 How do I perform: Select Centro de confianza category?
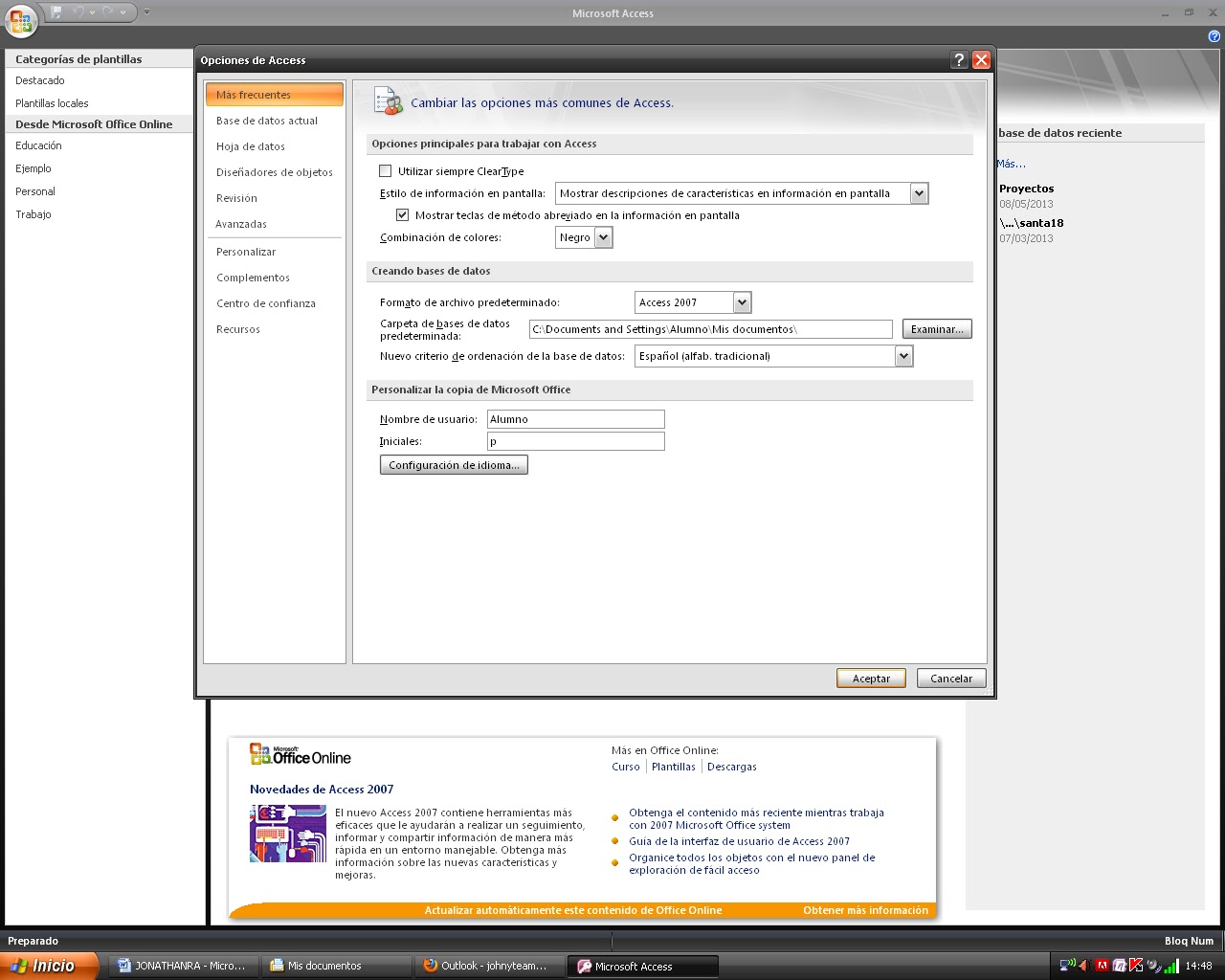click(275, 303)
